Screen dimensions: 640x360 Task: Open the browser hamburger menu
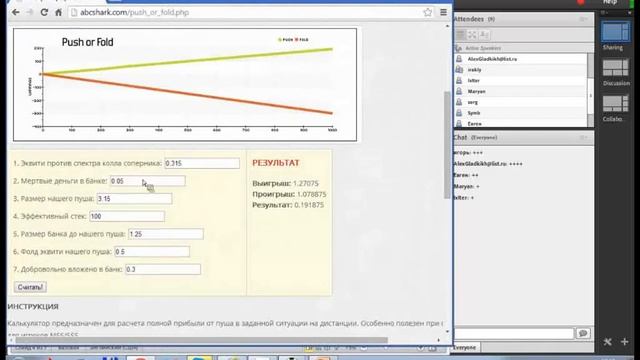(x=443, y=12)
